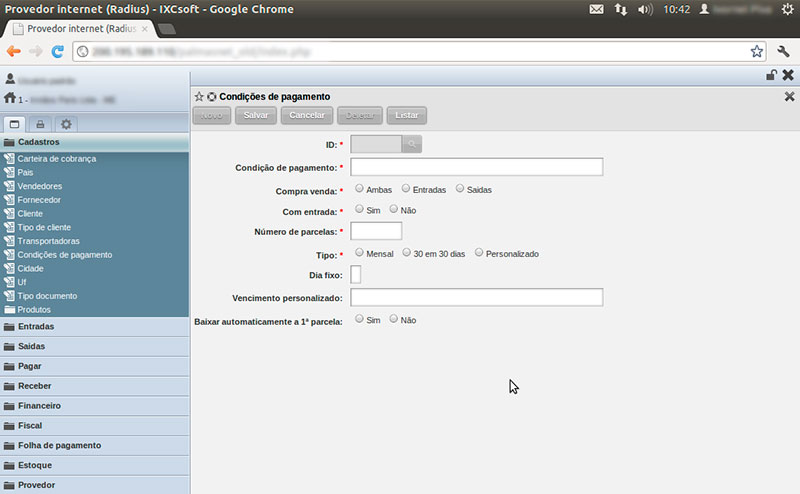Open Produtos folder in Cadastros
800x494 pixels.
pyautogui.click(x=34, y=310)
